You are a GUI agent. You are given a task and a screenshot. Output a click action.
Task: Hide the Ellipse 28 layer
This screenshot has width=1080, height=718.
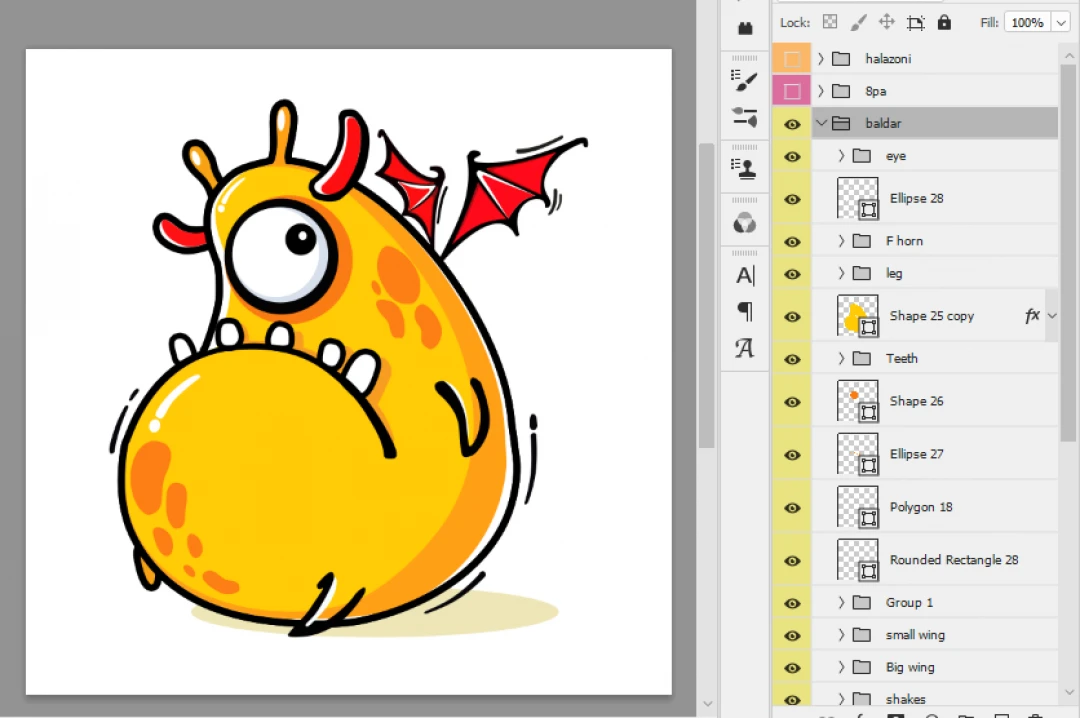click(x=792, y=198)
